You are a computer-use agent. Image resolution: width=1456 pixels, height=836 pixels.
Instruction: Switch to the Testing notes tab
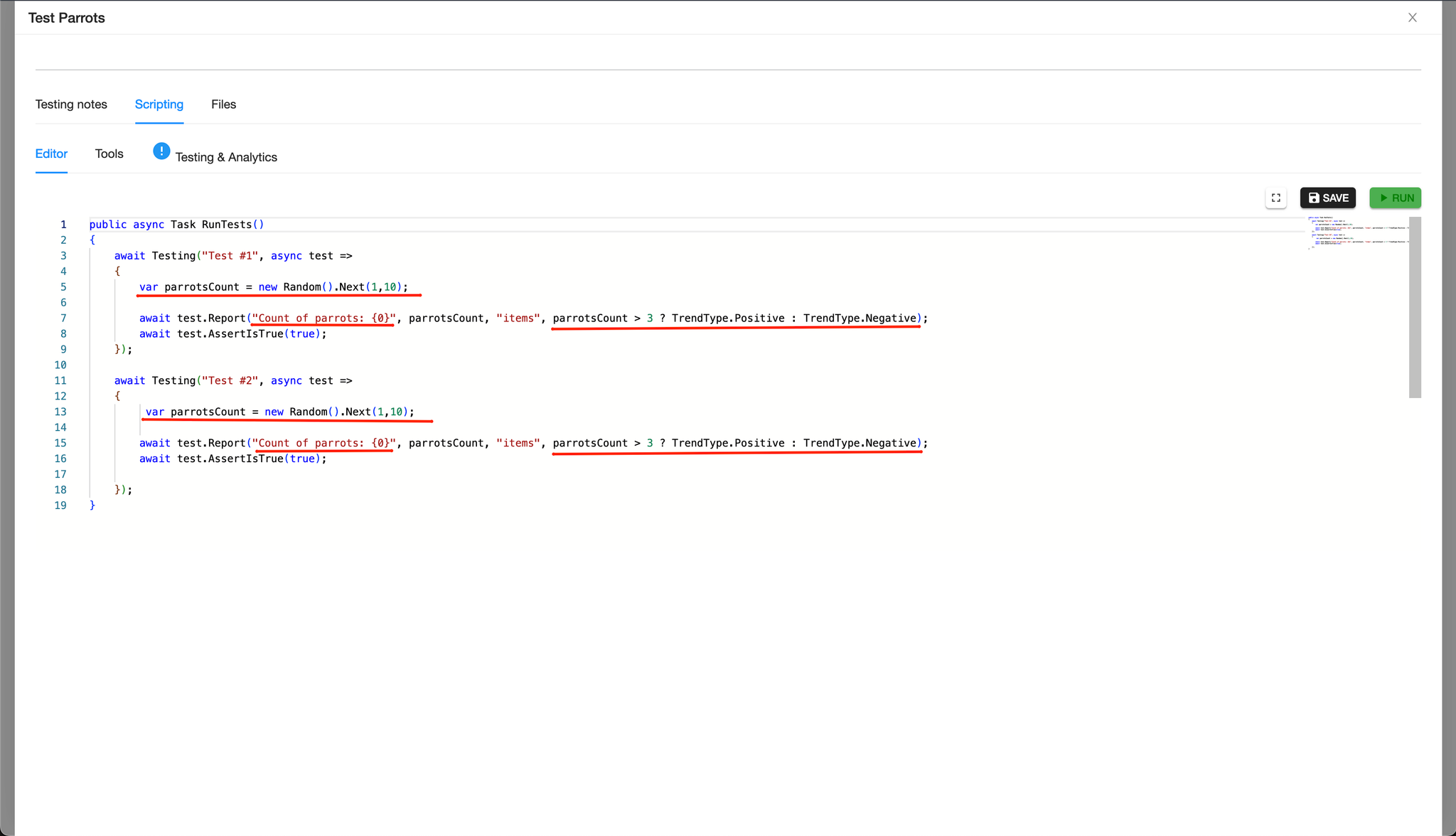(x=71, y=104)
